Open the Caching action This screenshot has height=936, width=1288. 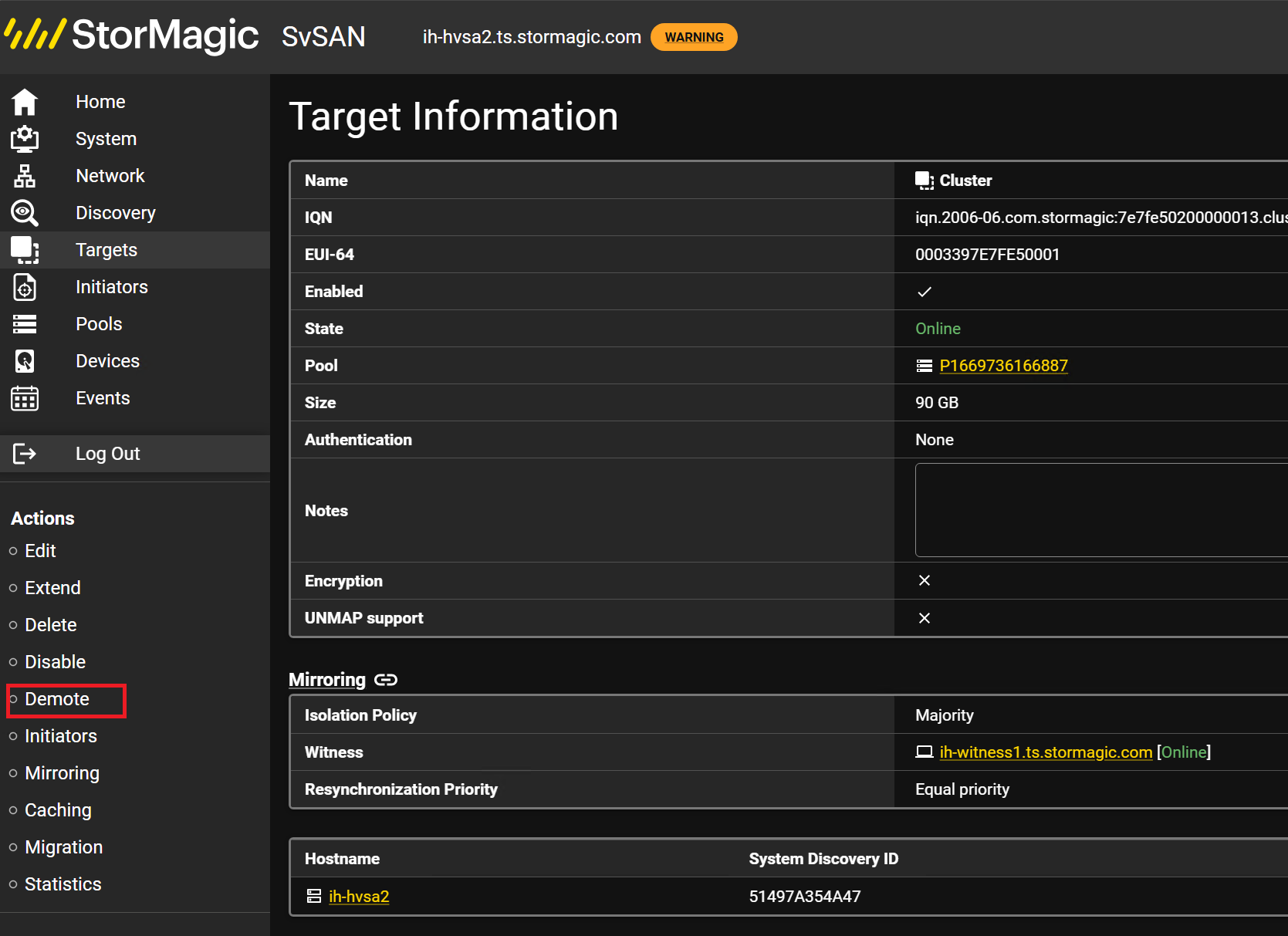(x=58, y=810)
